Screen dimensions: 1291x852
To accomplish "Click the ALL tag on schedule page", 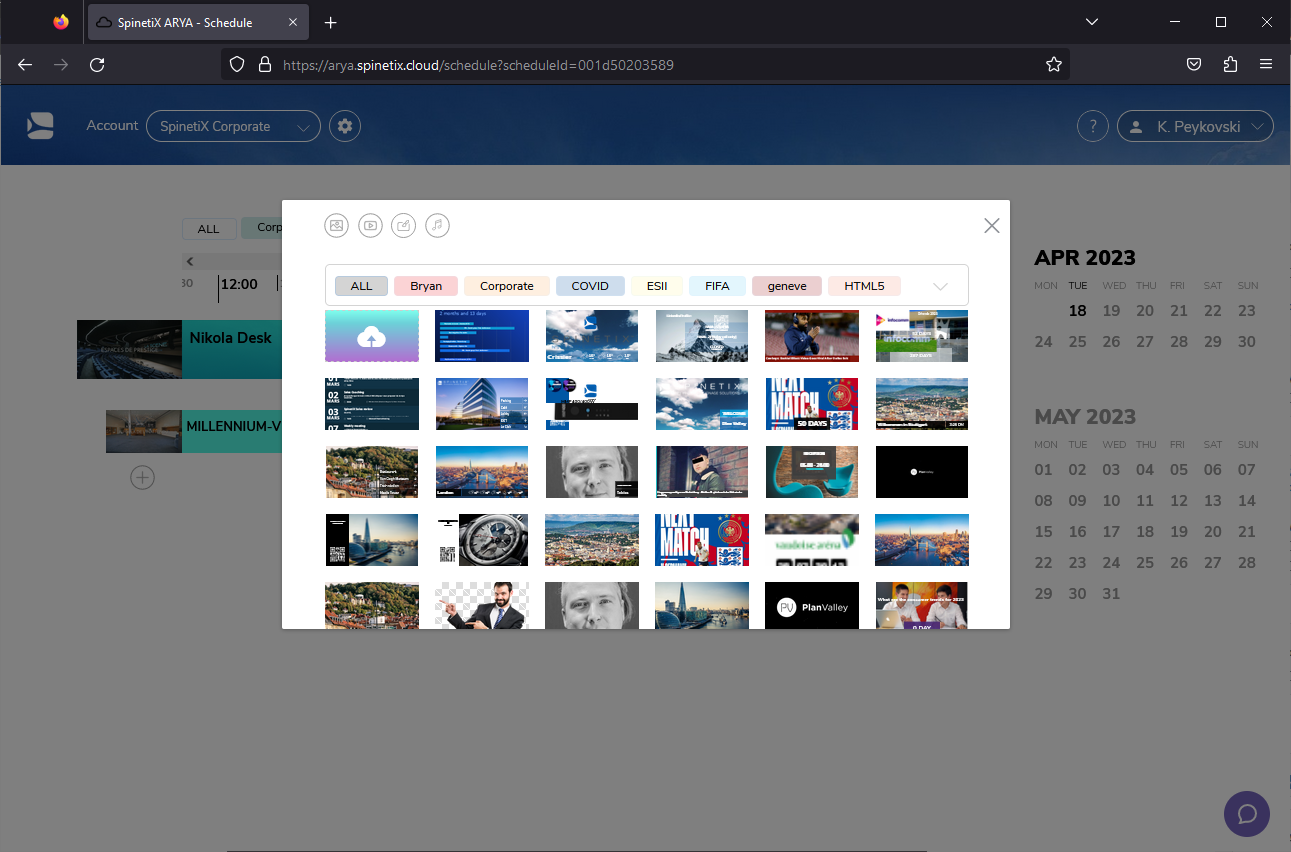I will (x=208, y=229).
